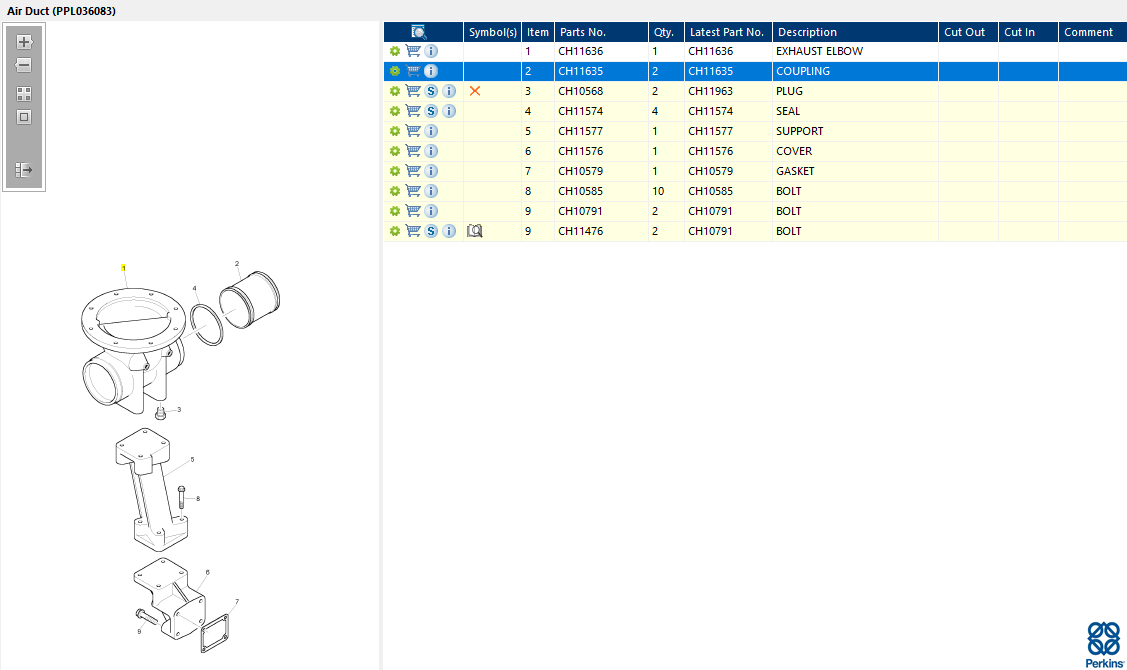Click the four-square grid view icon
1127x670 pixels.
[x=24, y=94]
